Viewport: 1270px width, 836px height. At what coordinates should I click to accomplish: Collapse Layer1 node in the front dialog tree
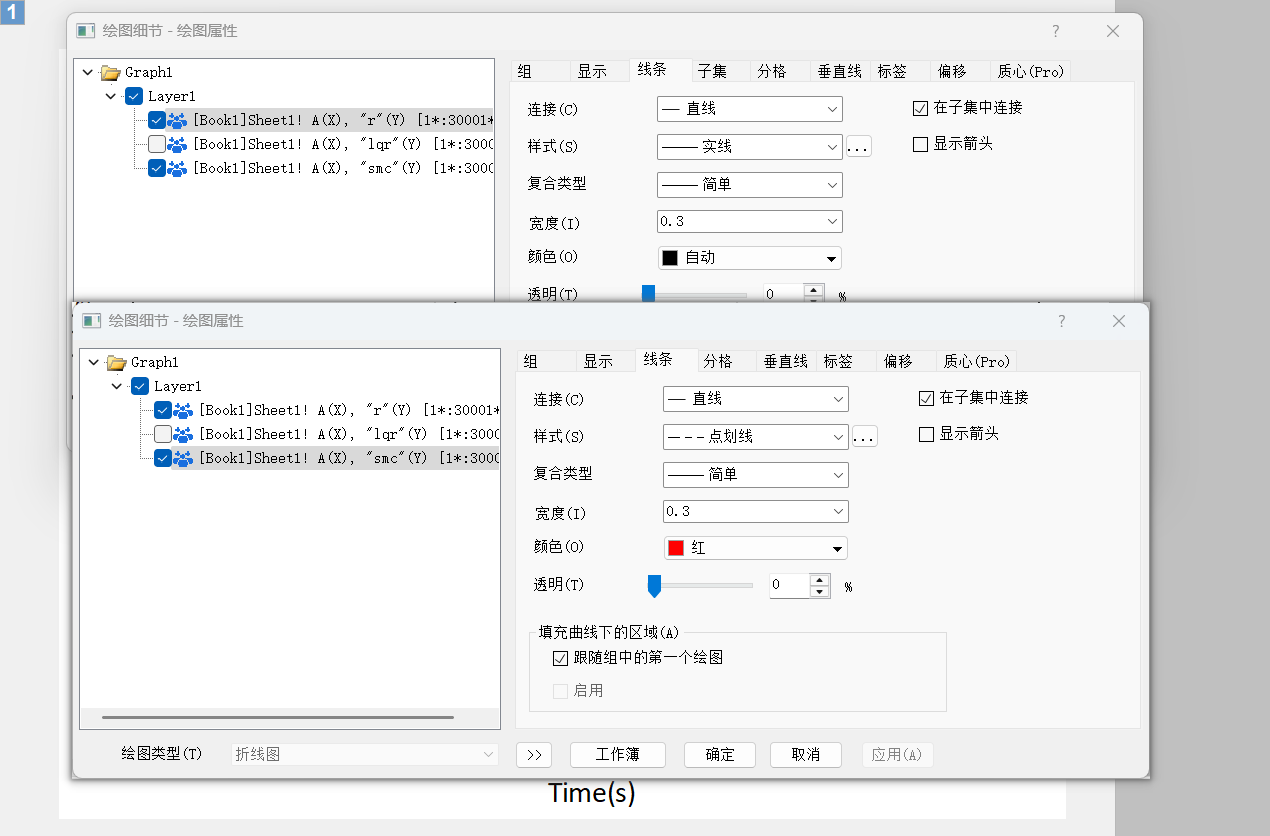point(117,386)
